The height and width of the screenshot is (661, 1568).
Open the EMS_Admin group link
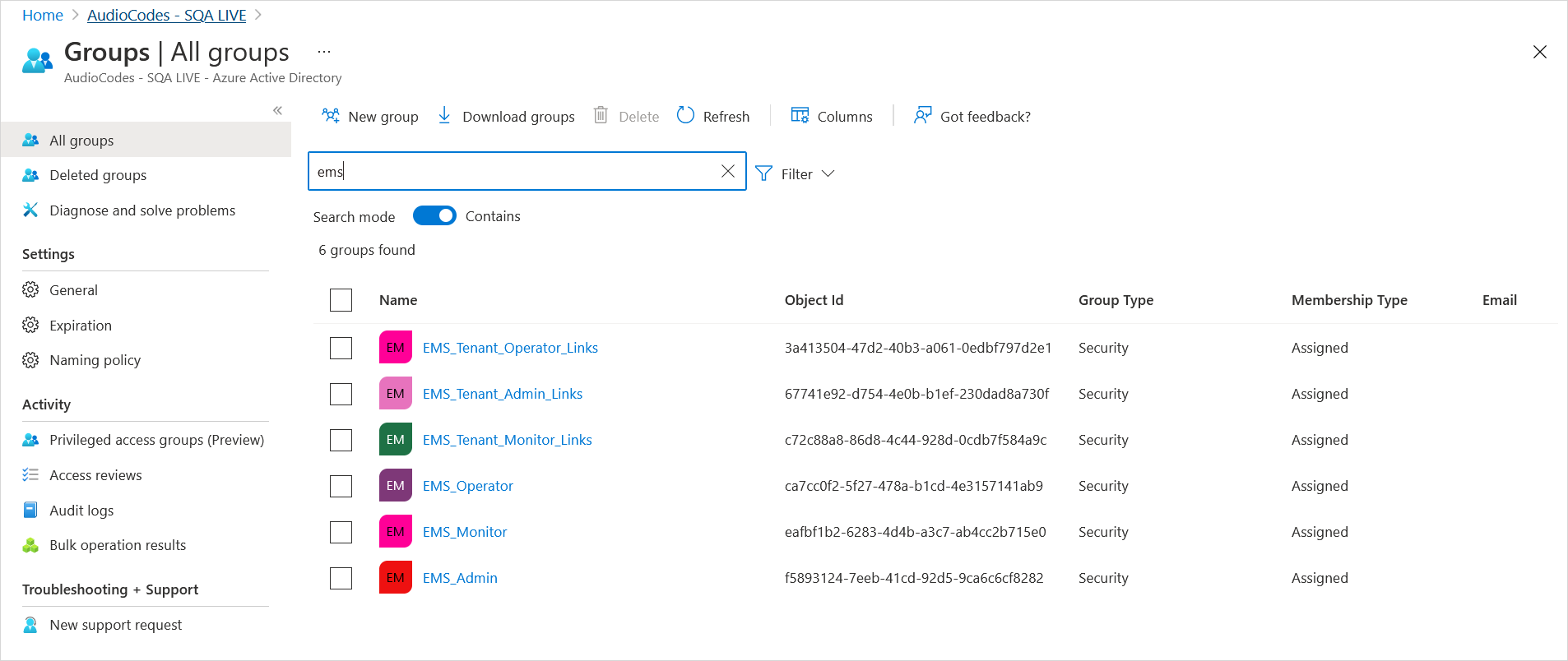point(460,578)
